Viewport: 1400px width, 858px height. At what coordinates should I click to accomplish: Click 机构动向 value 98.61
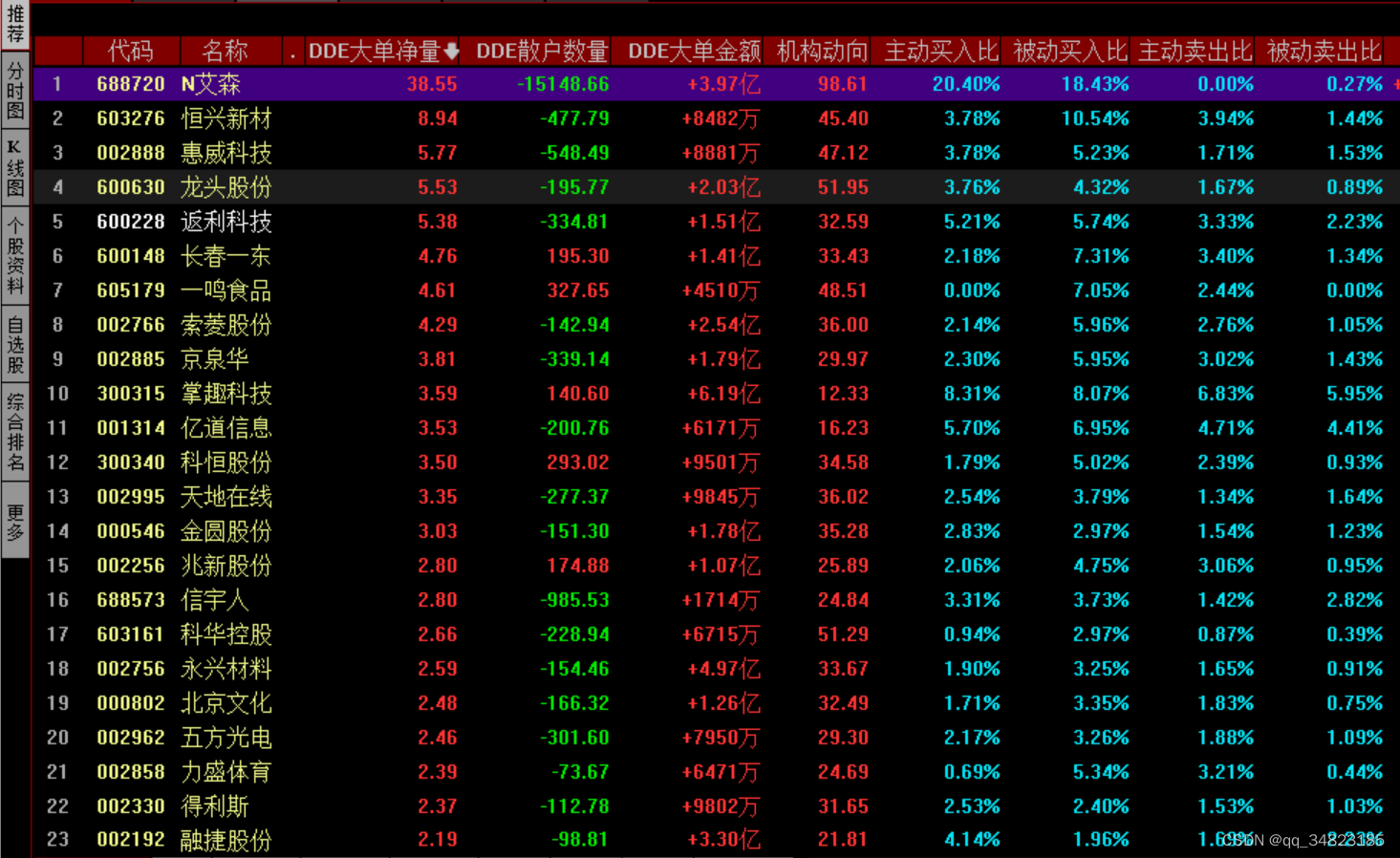point(843,84)
